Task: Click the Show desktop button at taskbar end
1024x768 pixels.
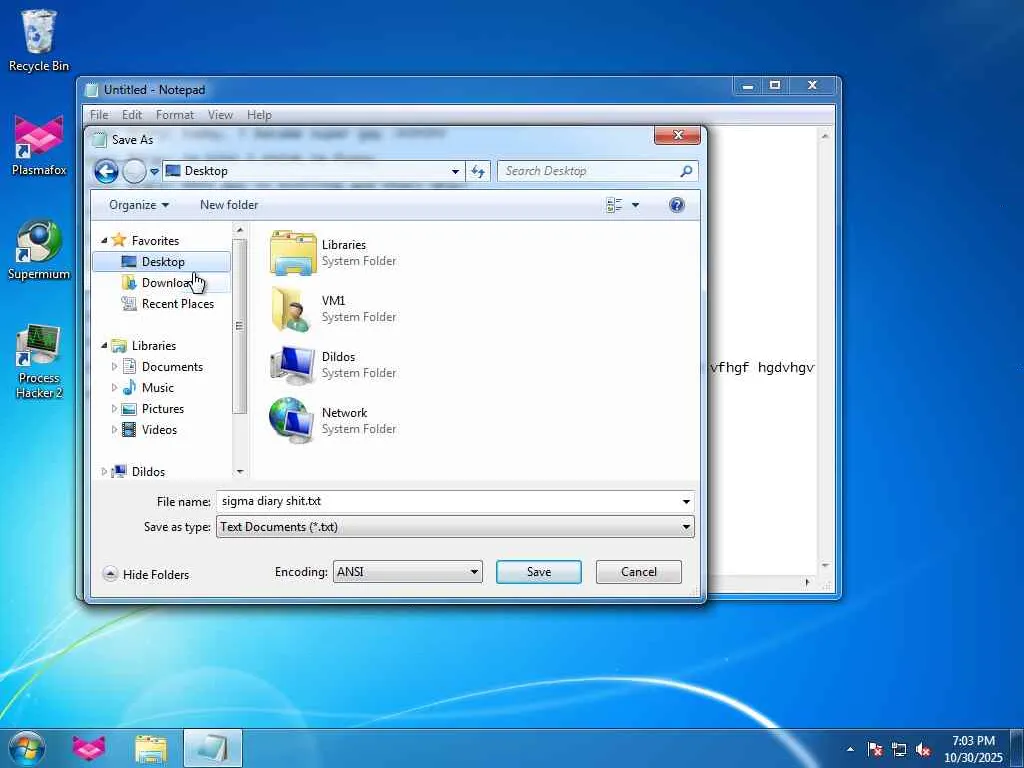Action: click(1017, 748)
